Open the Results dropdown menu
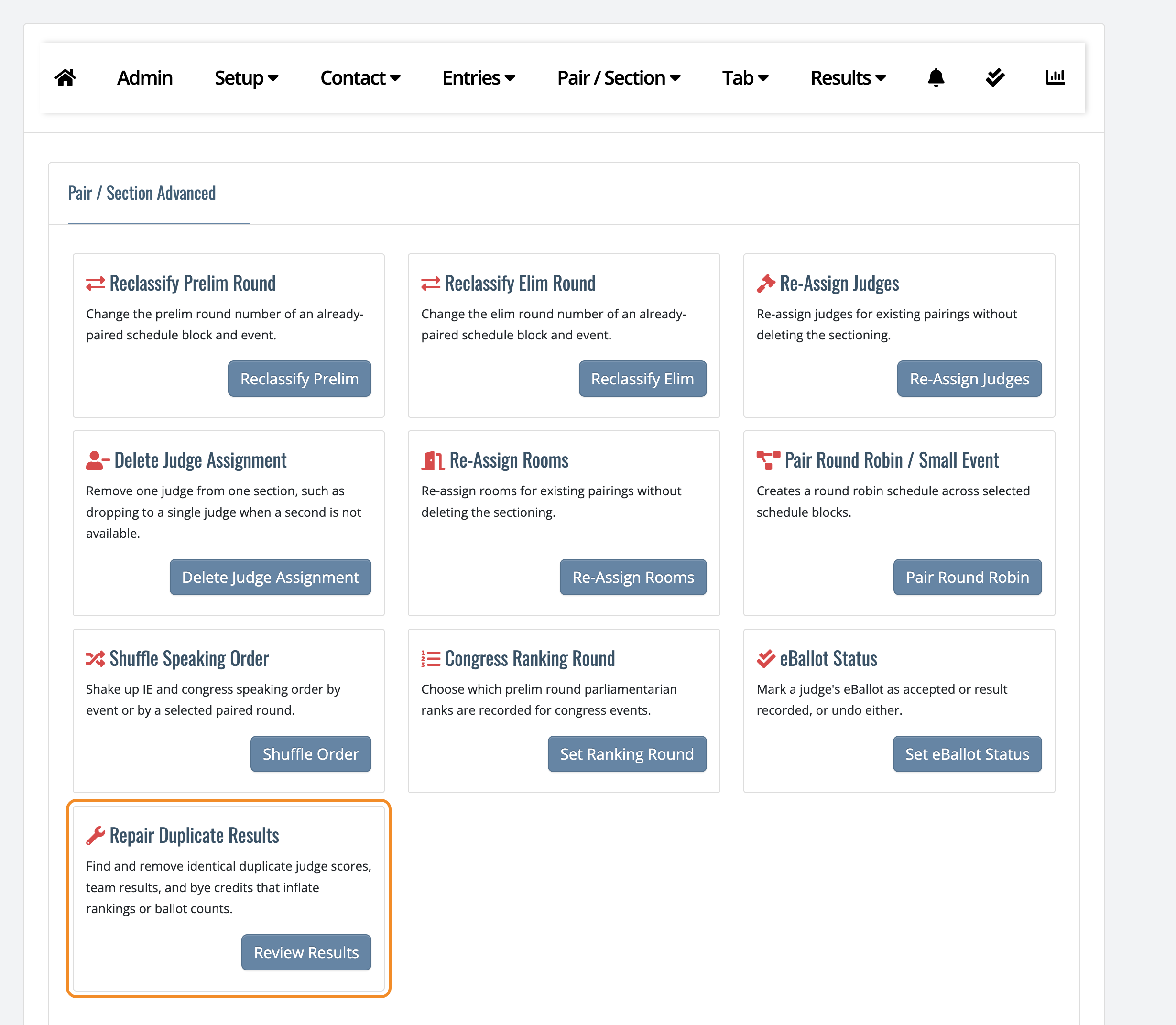Screen dimensions: 1176x1025 pyautogui.click(x=848, y=78)
